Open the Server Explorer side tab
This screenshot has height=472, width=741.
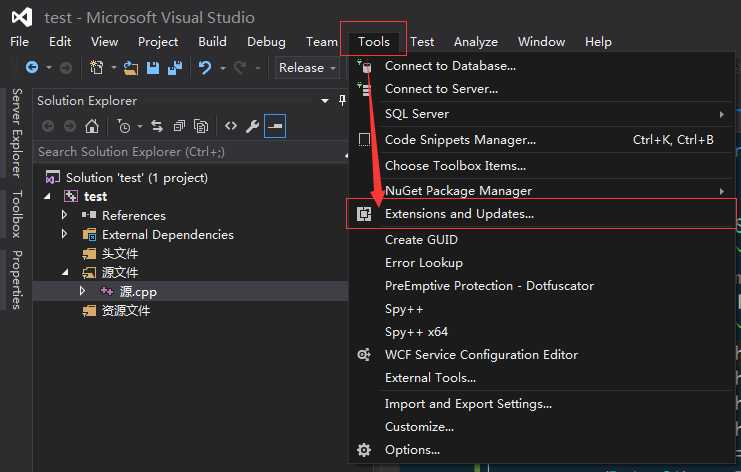point(17,133)
